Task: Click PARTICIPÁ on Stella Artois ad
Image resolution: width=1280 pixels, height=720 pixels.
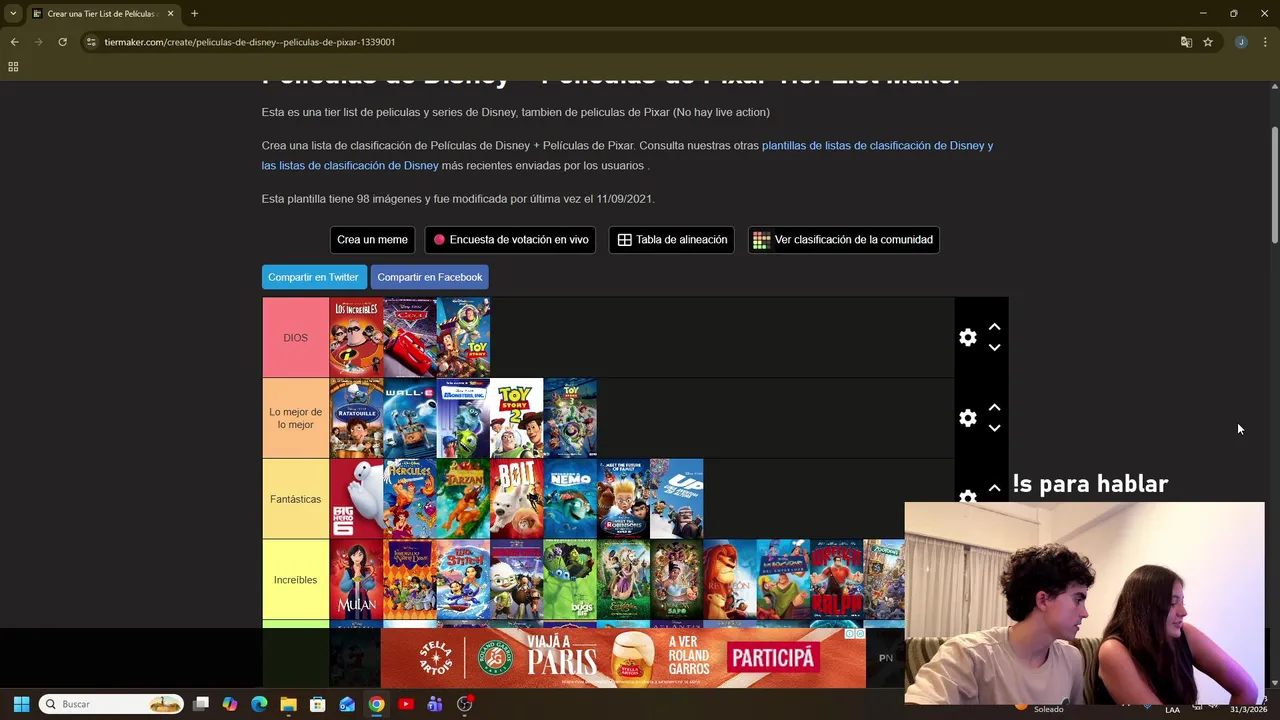Action: (772, 658)
